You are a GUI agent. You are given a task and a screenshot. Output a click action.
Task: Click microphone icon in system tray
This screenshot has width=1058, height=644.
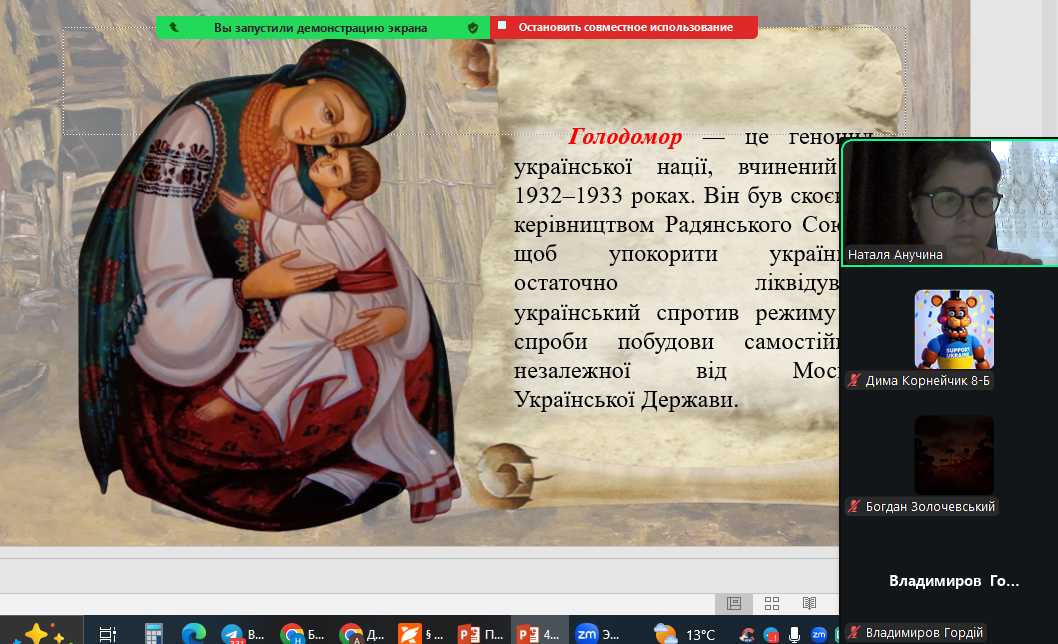[x=795, y=634]
